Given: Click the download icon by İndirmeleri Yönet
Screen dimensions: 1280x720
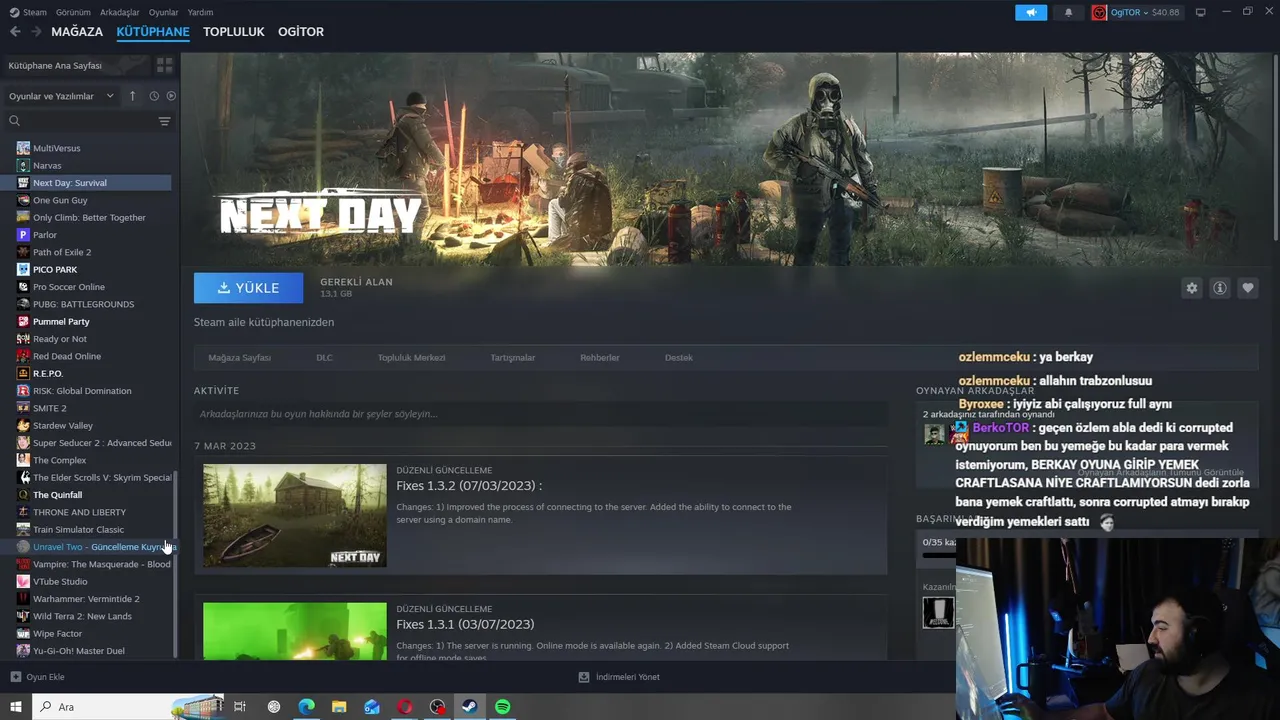Looking at the screenshot, I should click(584, 677).
